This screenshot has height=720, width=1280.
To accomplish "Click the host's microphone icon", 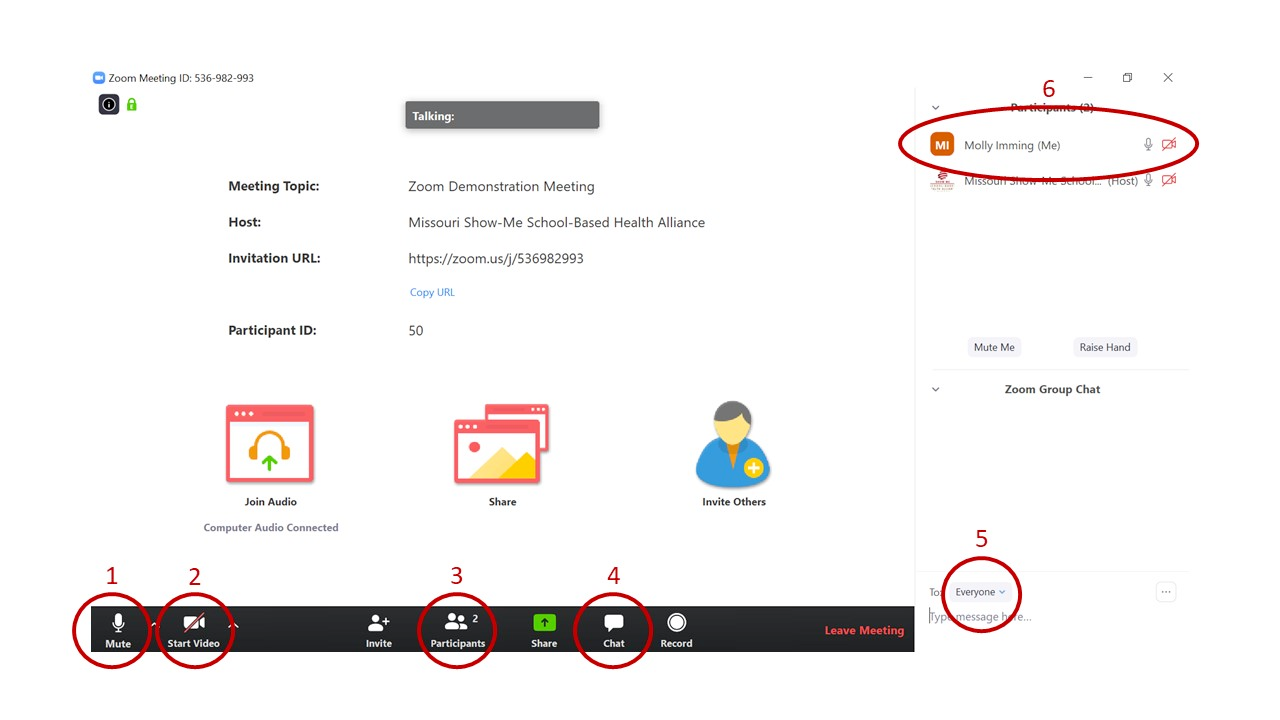I will 1149,181.
